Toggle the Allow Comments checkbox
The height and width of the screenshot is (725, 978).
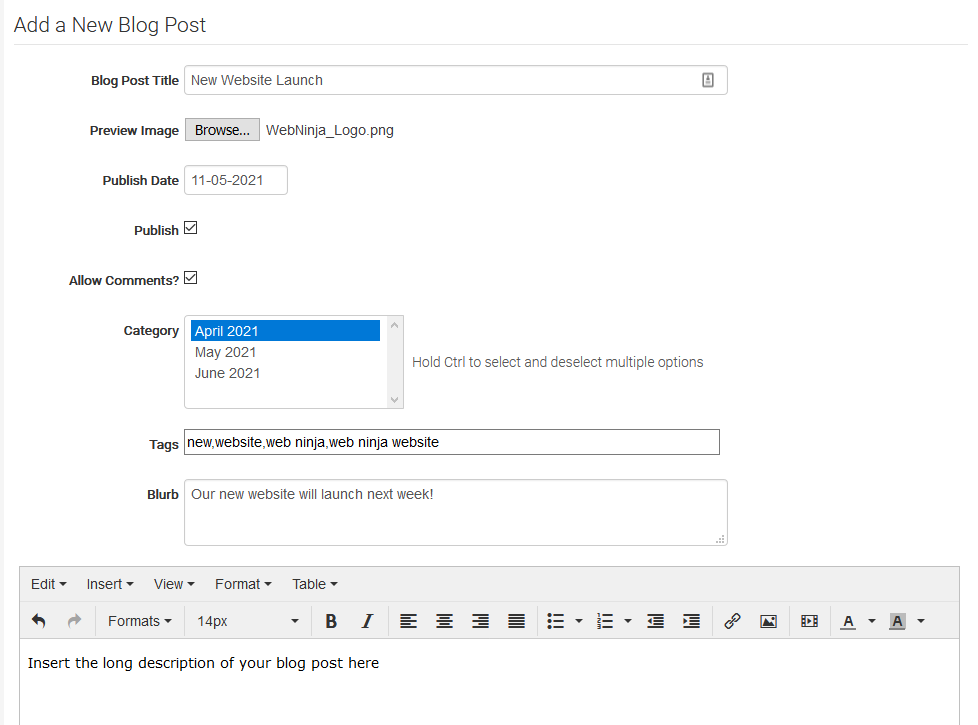click(x=191, y=278)
